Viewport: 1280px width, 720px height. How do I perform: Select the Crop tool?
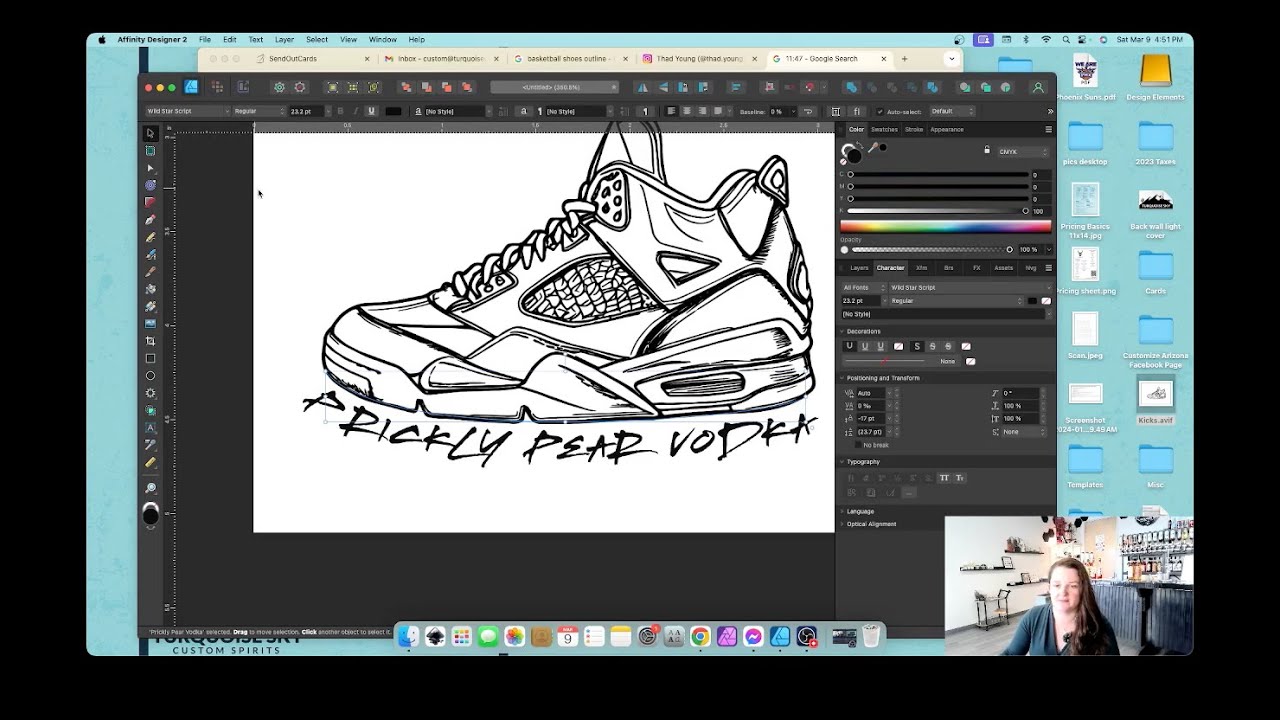click(151, 341)
